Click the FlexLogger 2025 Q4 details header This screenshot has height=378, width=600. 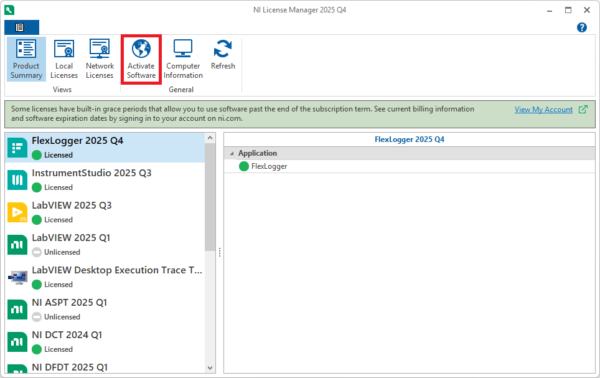coord(409,139)
